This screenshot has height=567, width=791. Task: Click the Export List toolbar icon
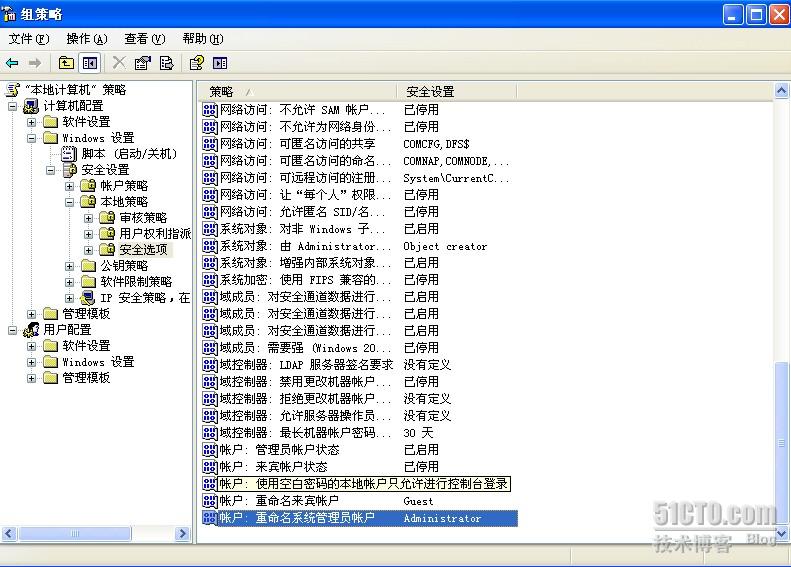(166, 63)
